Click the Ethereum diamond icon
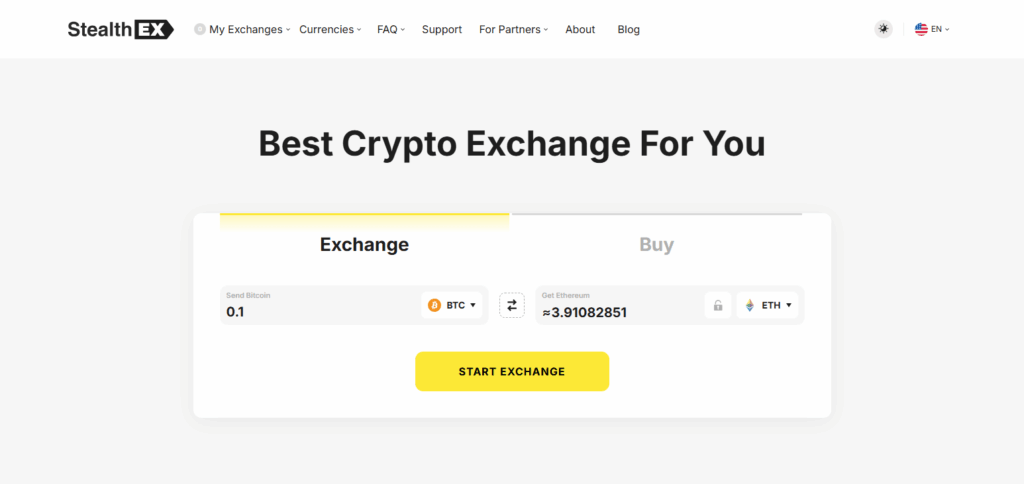 [751, 305]
